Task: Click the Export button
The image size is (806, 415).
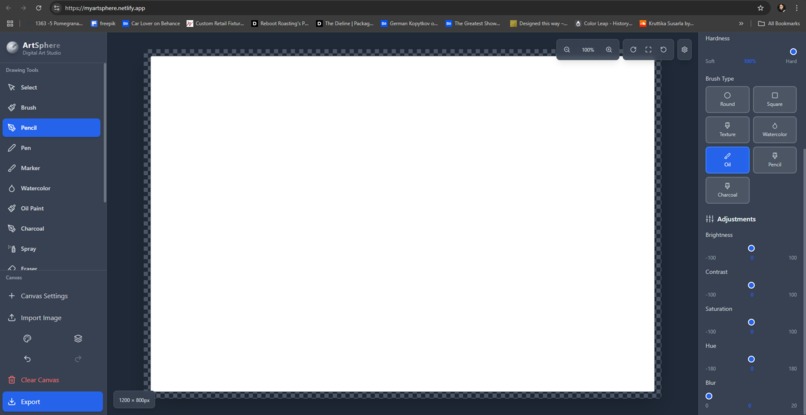Action: pyautogui.click(x=52, y=402)
